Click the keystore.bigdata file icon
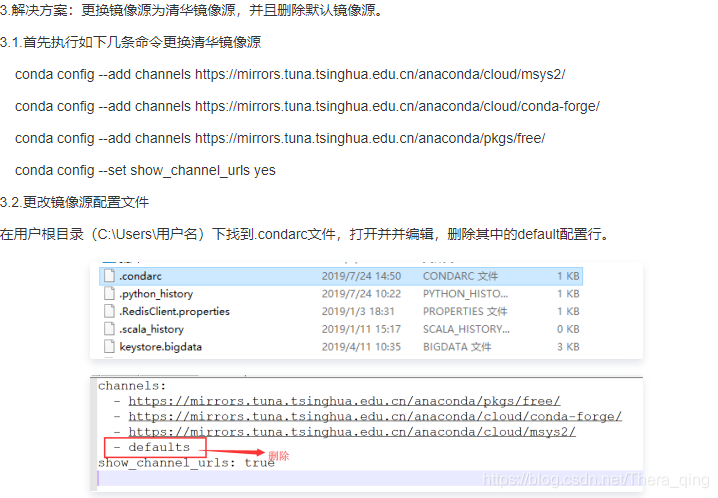 click(x=109, y=346)
